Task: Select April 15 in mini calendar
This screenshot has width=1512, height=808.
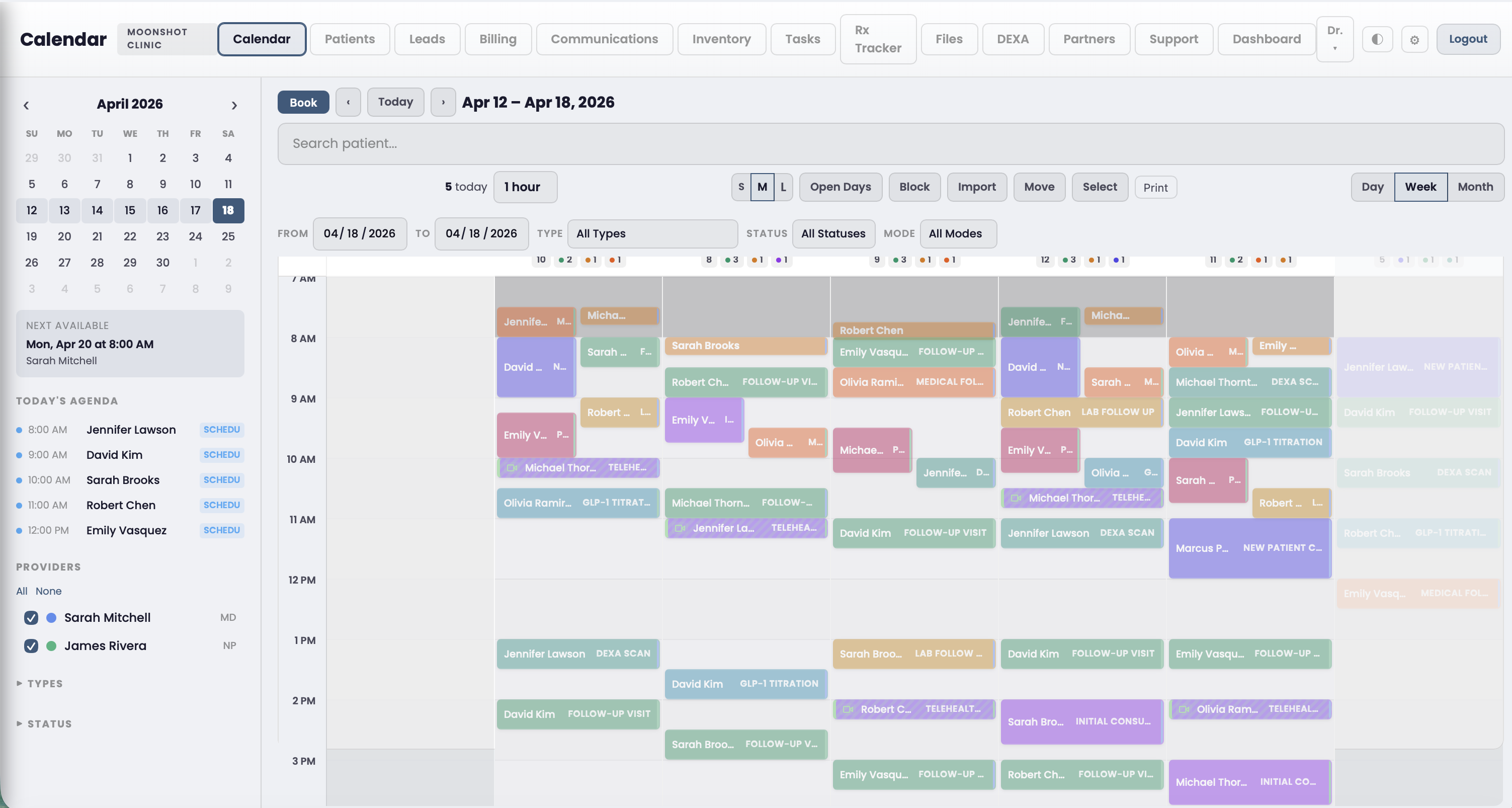Action: (x=130, y=210)
